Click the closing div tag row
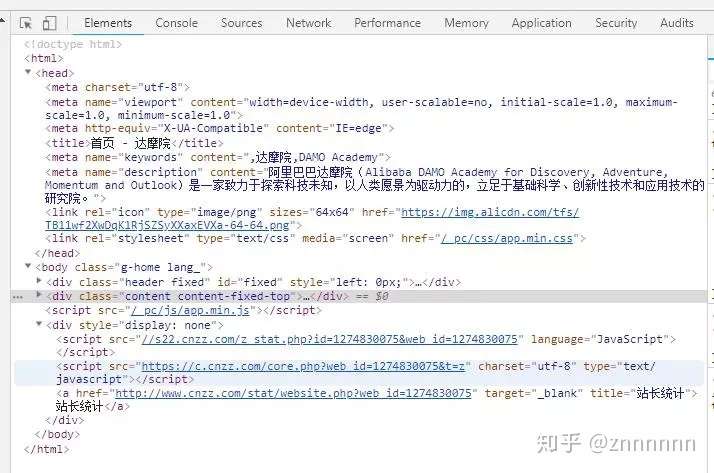Screen dimensions: 714x473 [65, 420]
